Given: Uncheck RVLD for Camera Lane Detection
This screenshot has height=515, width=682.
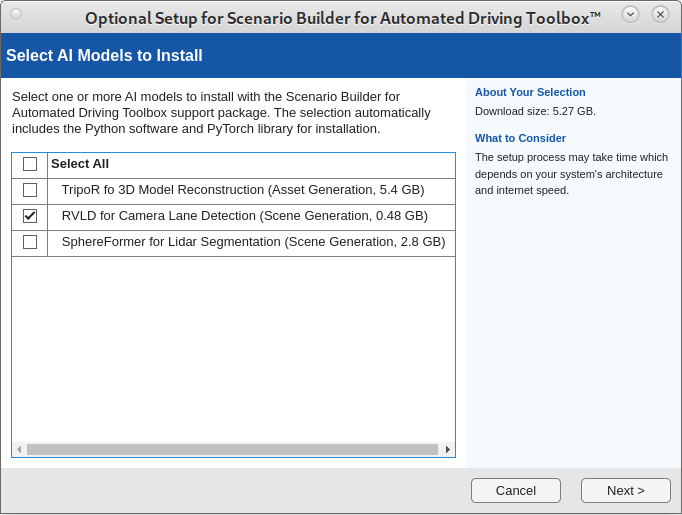Looking at the screenshot, I should pyautogui.click(x=30, y=216).
